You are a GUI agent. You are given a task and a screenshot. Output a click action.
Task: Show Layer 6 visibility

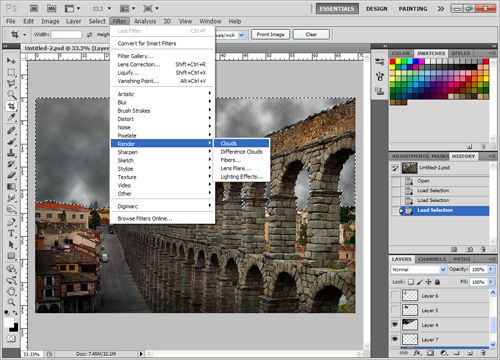[x=395, y=296]
